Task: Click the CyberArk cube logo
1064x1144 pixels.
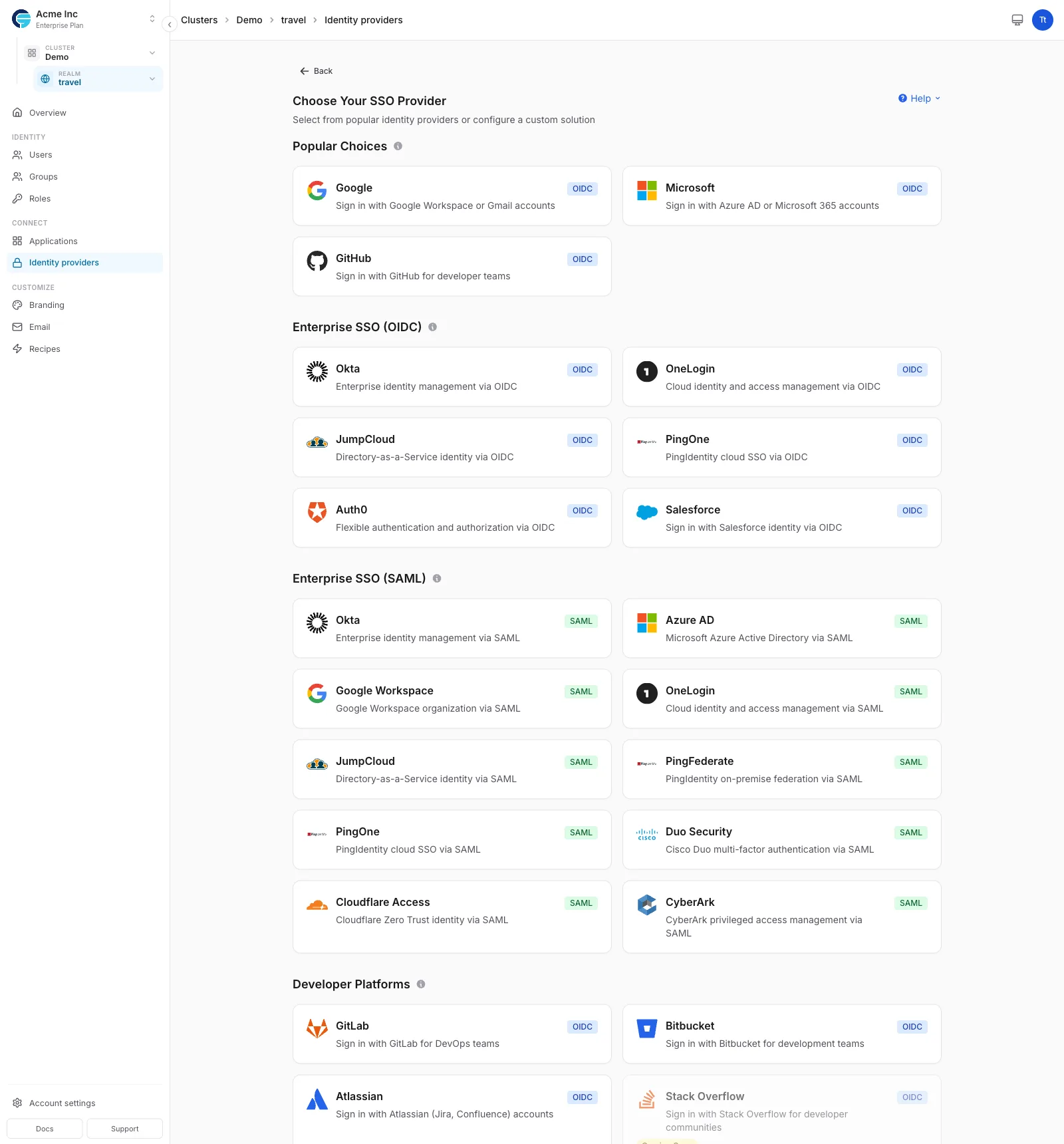Action: coord(647,905)
